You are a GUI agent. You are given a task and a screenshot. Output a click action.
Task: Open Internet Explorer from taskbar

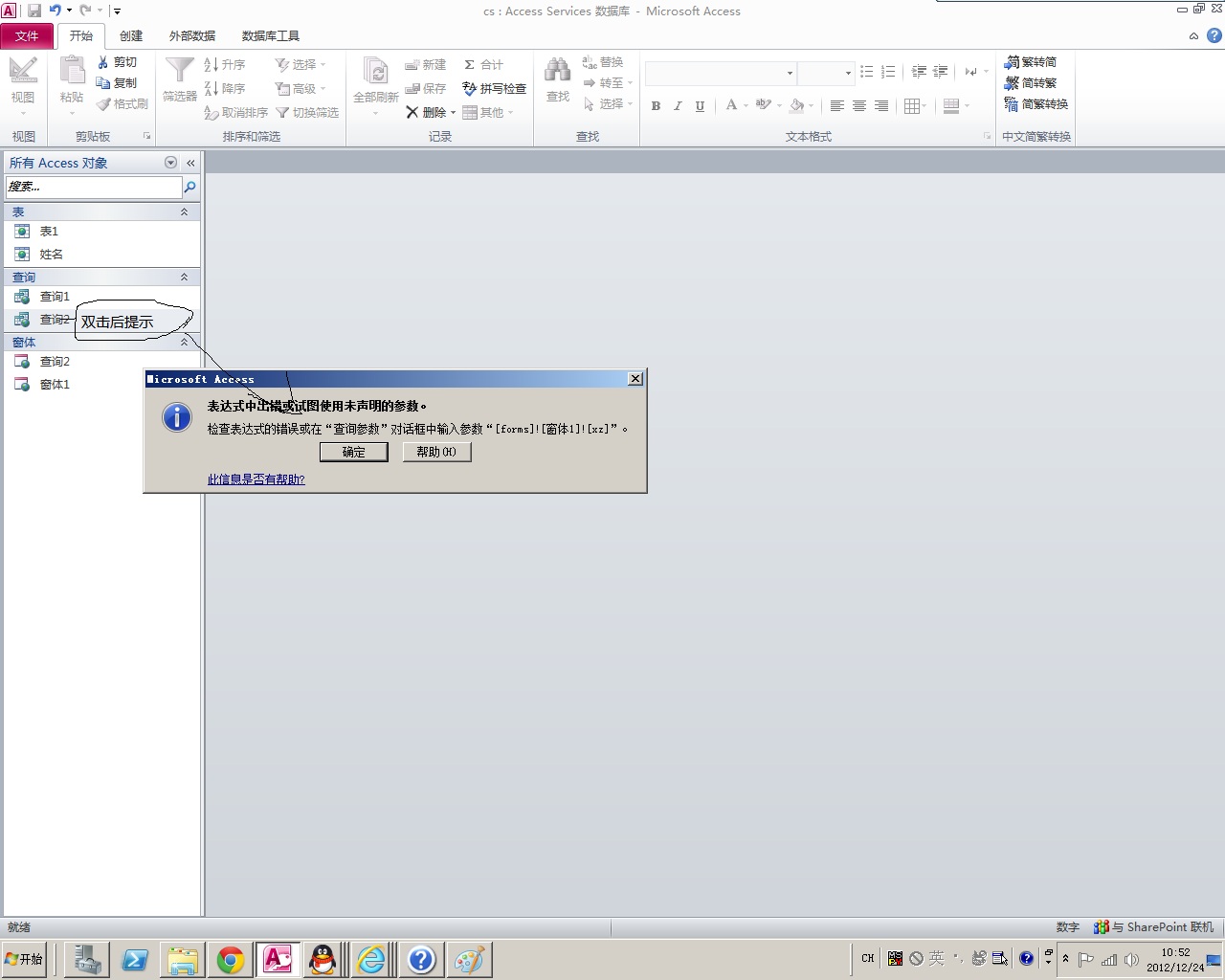pos(371,960)
